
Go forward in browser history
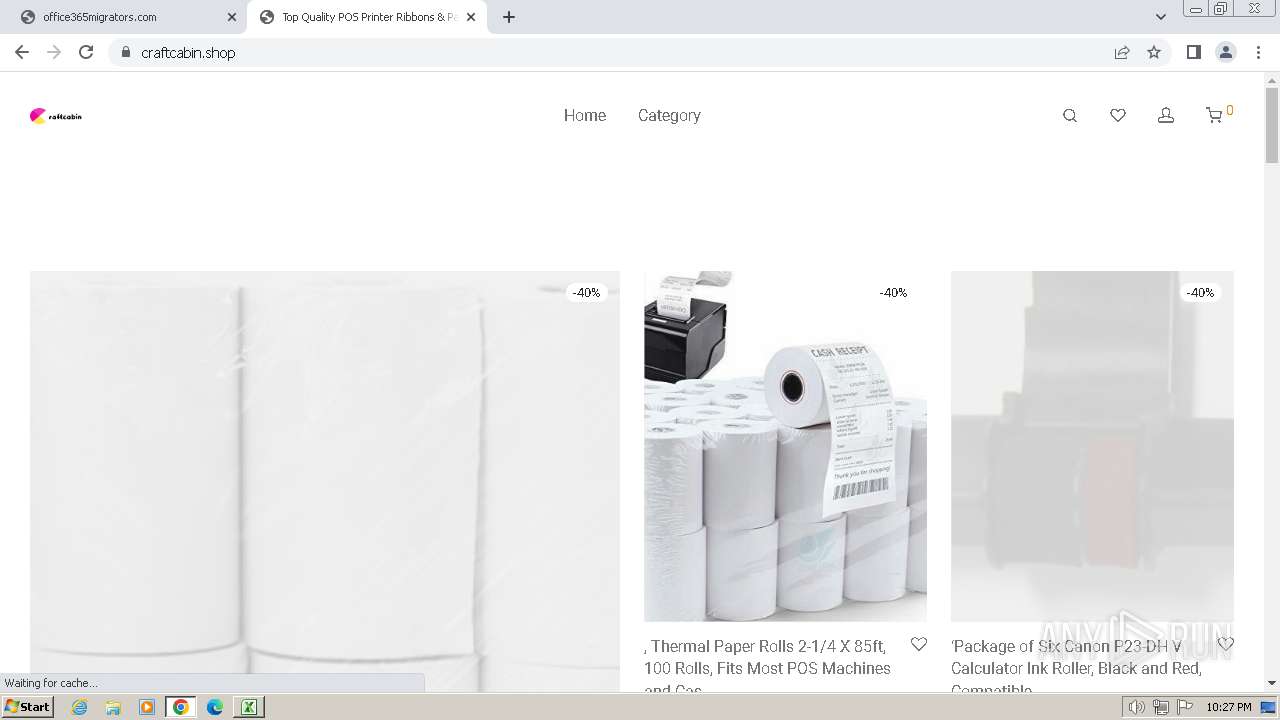point(54,52)
